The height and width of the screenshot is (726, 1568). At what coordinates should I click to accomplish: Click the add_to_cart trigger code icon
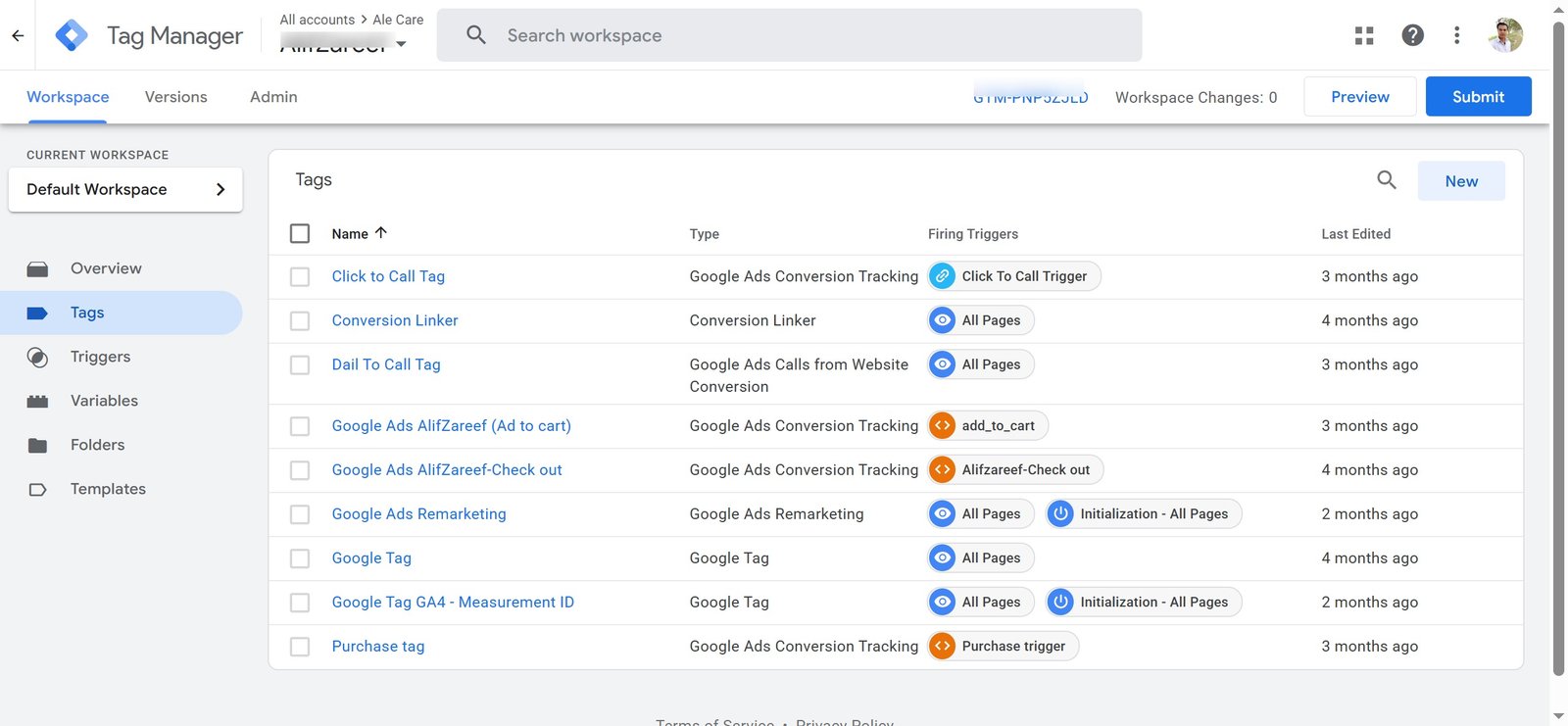click(942, 425)
